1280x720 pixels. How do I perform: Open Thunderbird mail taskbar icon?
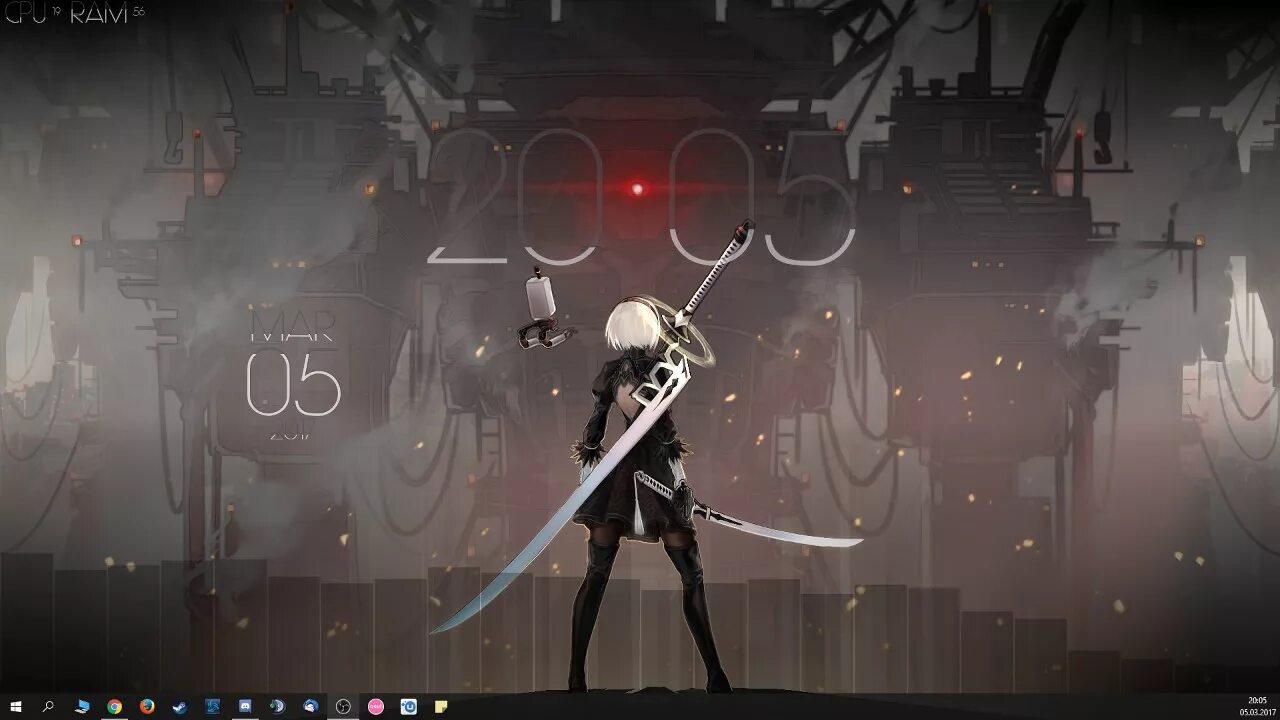(x=310, y=706)
